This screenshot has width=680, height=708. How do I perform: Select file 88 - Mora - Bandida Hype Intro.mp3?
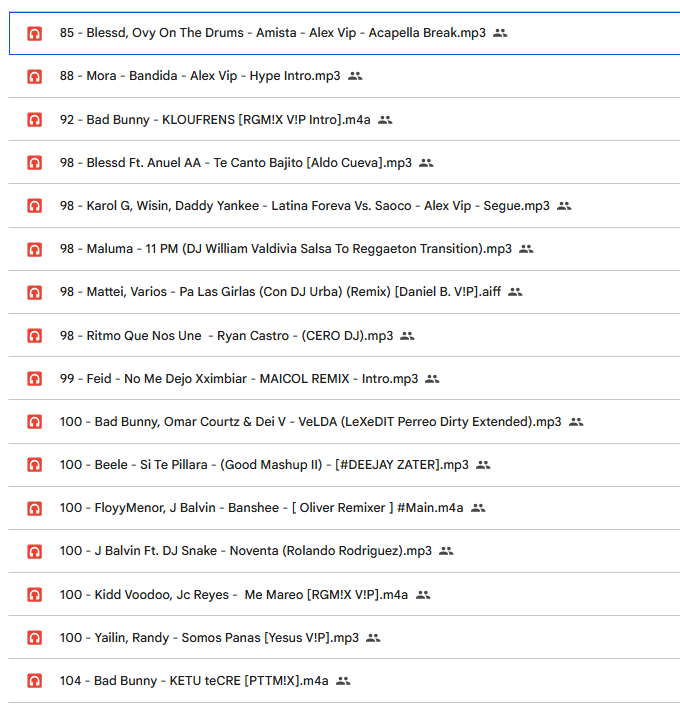pos(345,76)
